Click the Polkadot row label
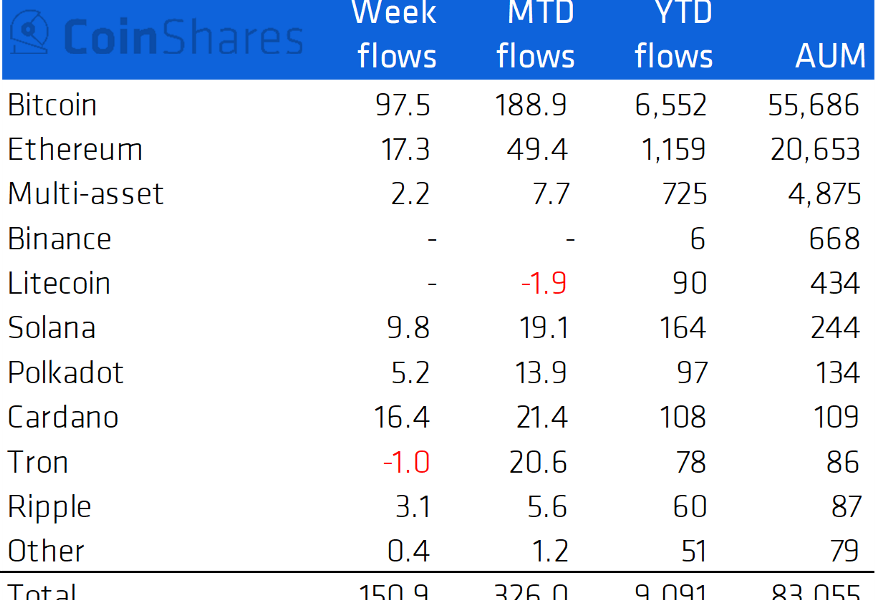The image size is (875, 600). tap(65, 372)
